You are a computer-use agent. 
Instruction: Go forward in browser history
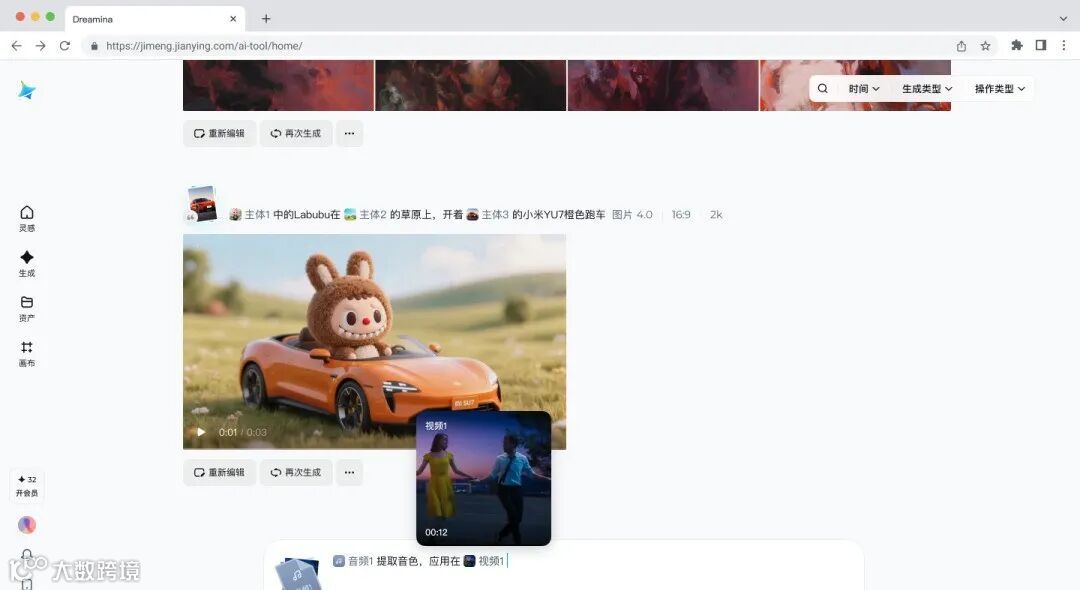click(41, 45)
